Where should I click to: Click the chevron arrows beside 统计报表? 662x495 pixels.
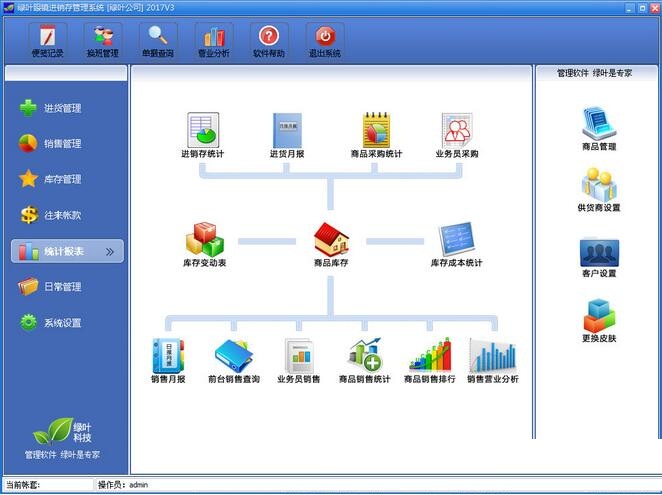click(110, 252)
